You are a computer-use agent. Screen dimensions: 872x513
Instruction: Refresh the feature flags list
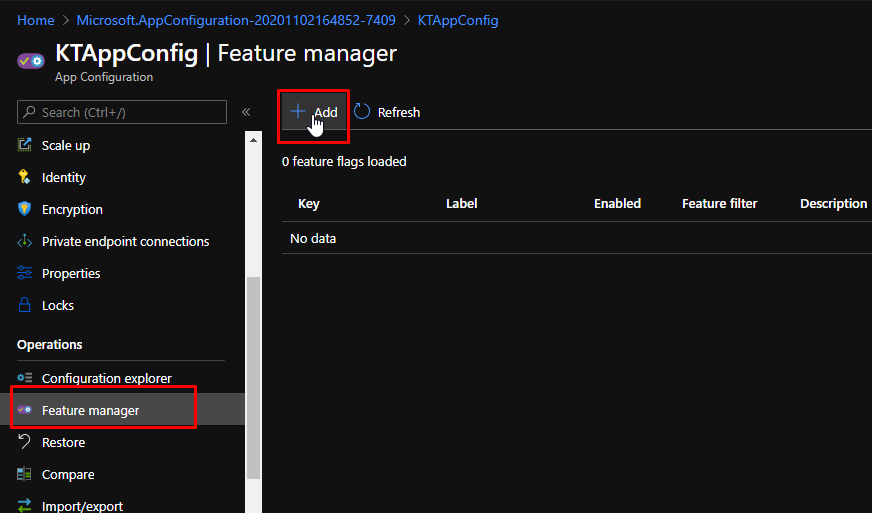(x=387, y=112)
